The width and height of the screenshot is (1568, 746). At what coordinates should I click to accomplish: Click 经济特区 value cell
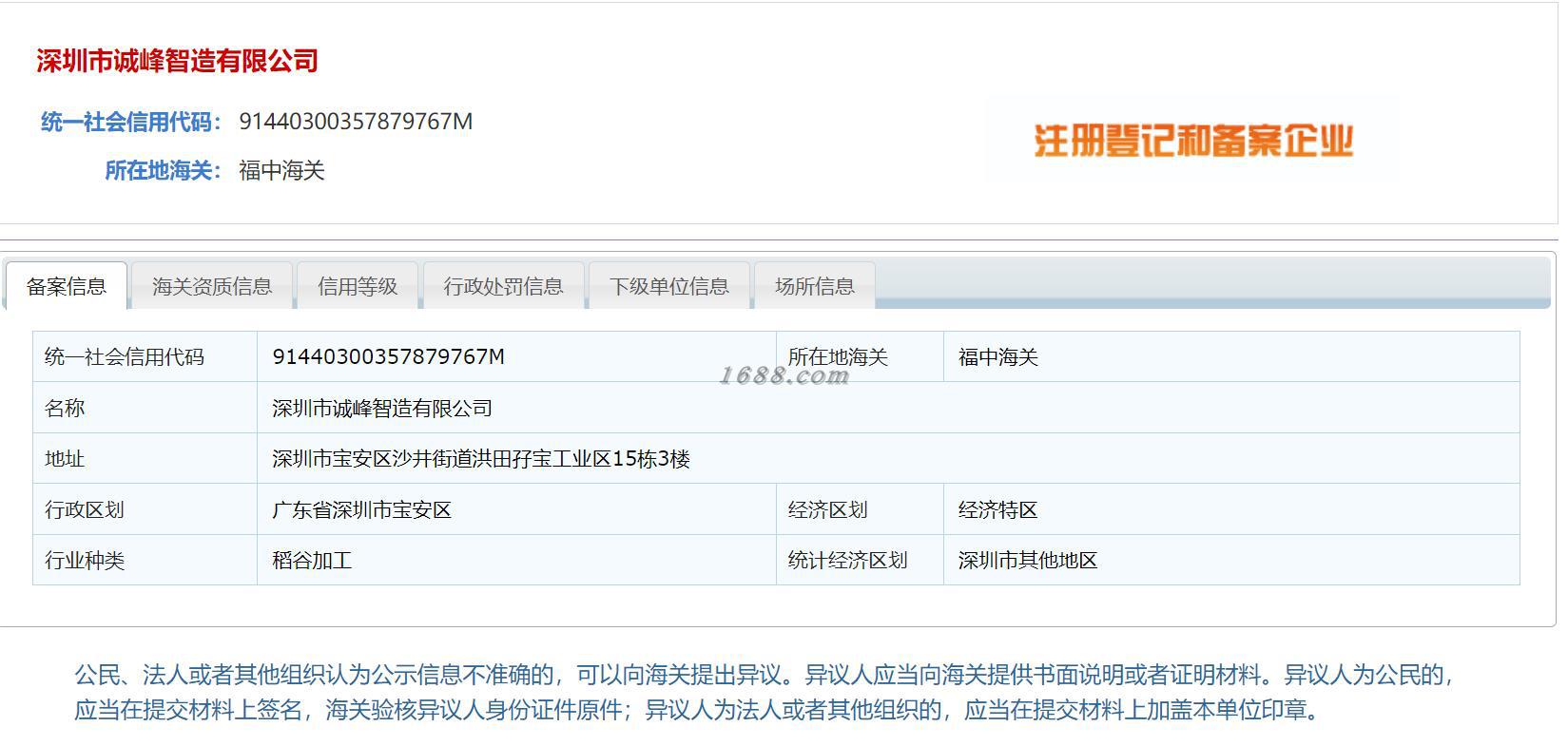pyautogui.click(x=1231, y=509)
